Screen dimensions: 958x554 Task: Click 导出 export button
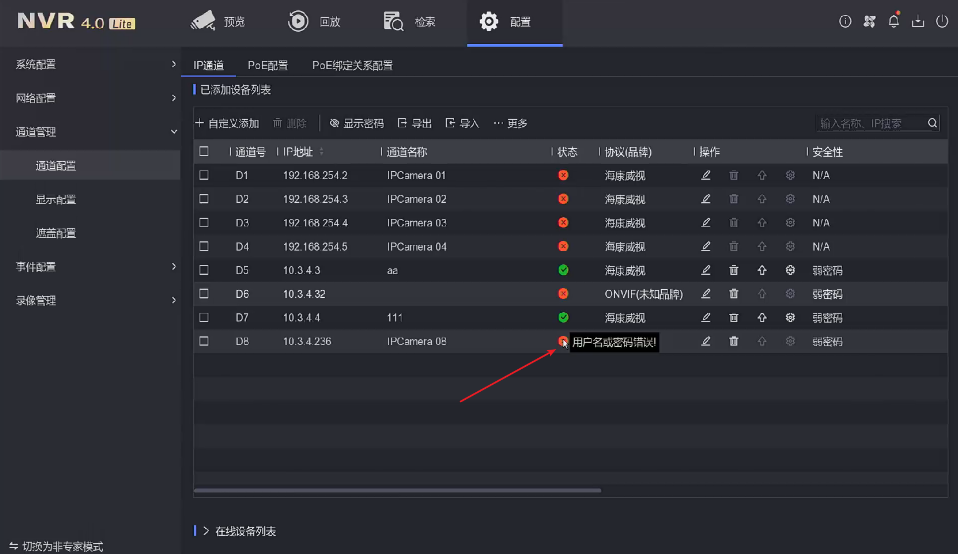coord(414,123)
